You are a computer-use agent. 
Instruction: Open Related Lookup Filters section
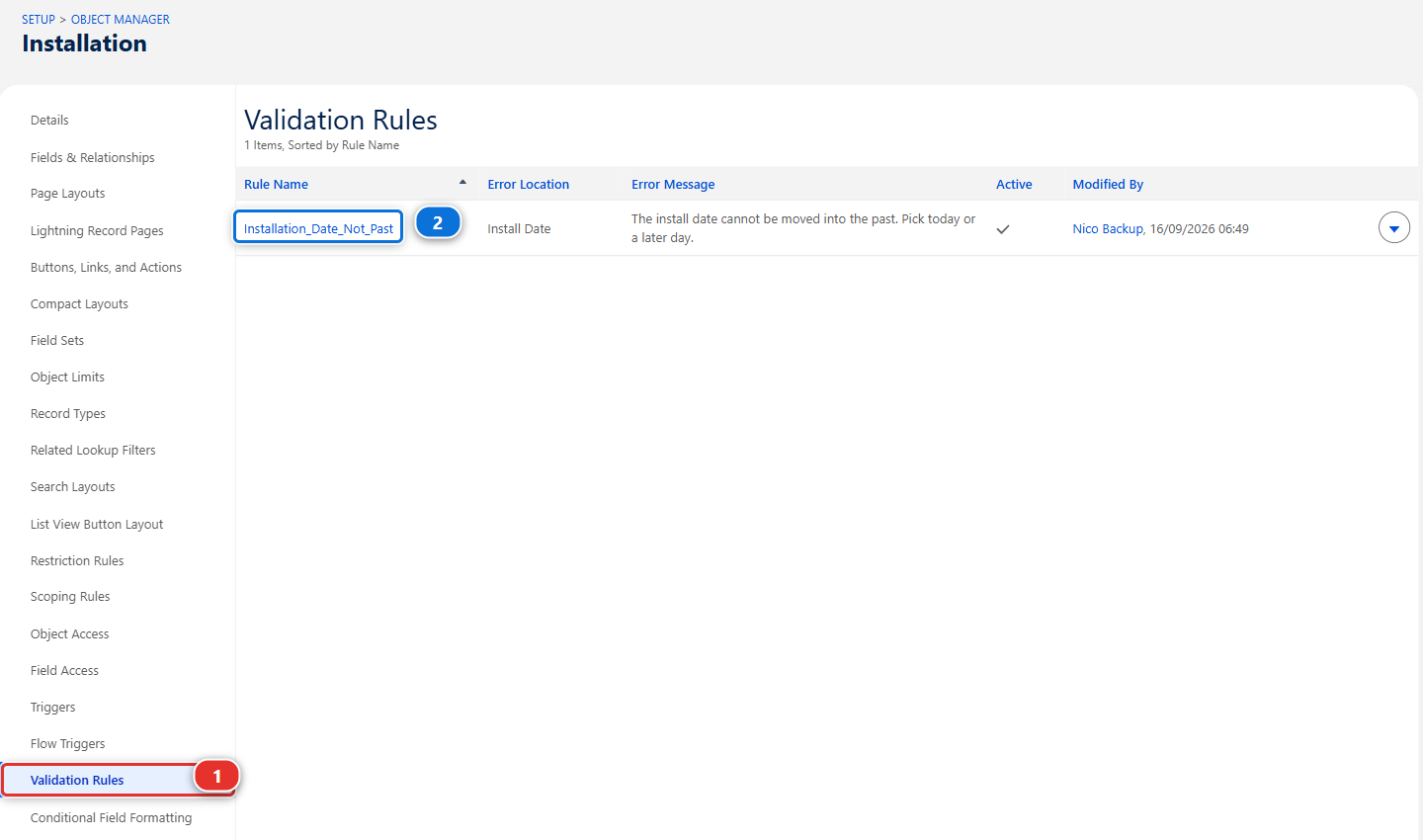pos(93,450)
